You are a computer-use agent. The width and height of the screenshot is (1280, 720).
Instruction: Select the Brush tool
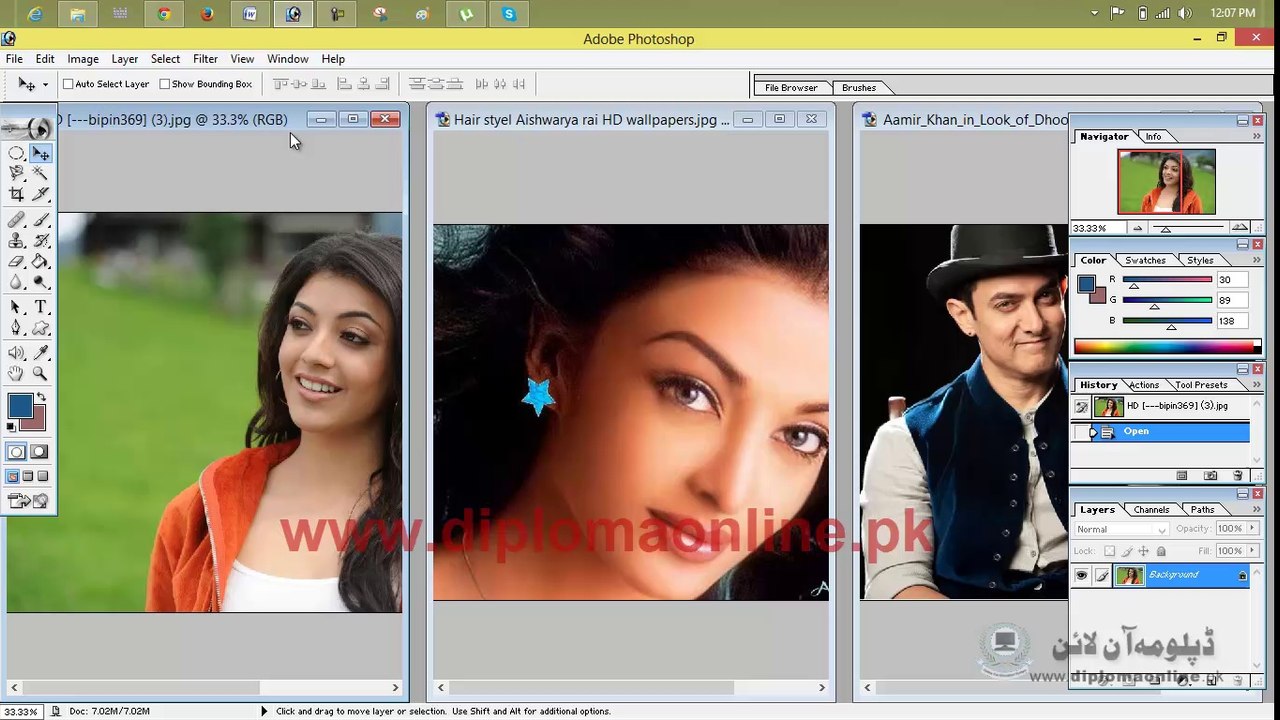click(40, 220)
